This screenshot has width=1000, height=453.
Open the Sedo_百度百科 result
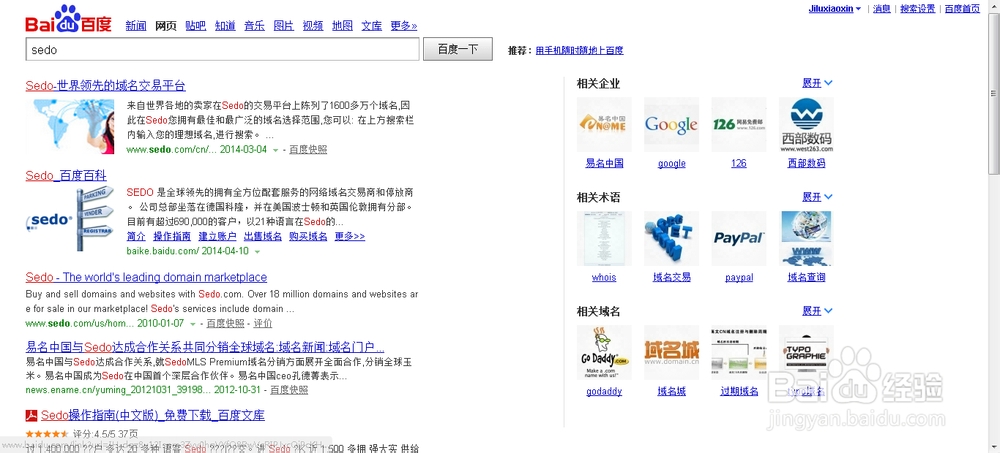[x=66, y=175]
